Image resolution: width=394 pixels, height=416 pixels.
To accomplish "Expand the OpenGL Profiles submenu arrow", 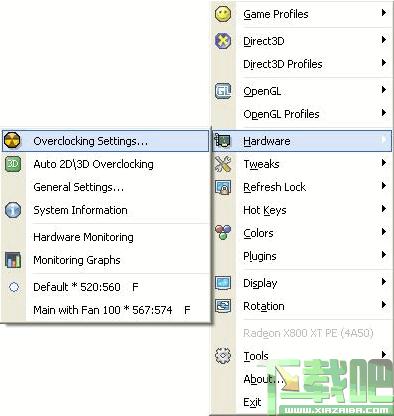I will [x=384, y=113].
